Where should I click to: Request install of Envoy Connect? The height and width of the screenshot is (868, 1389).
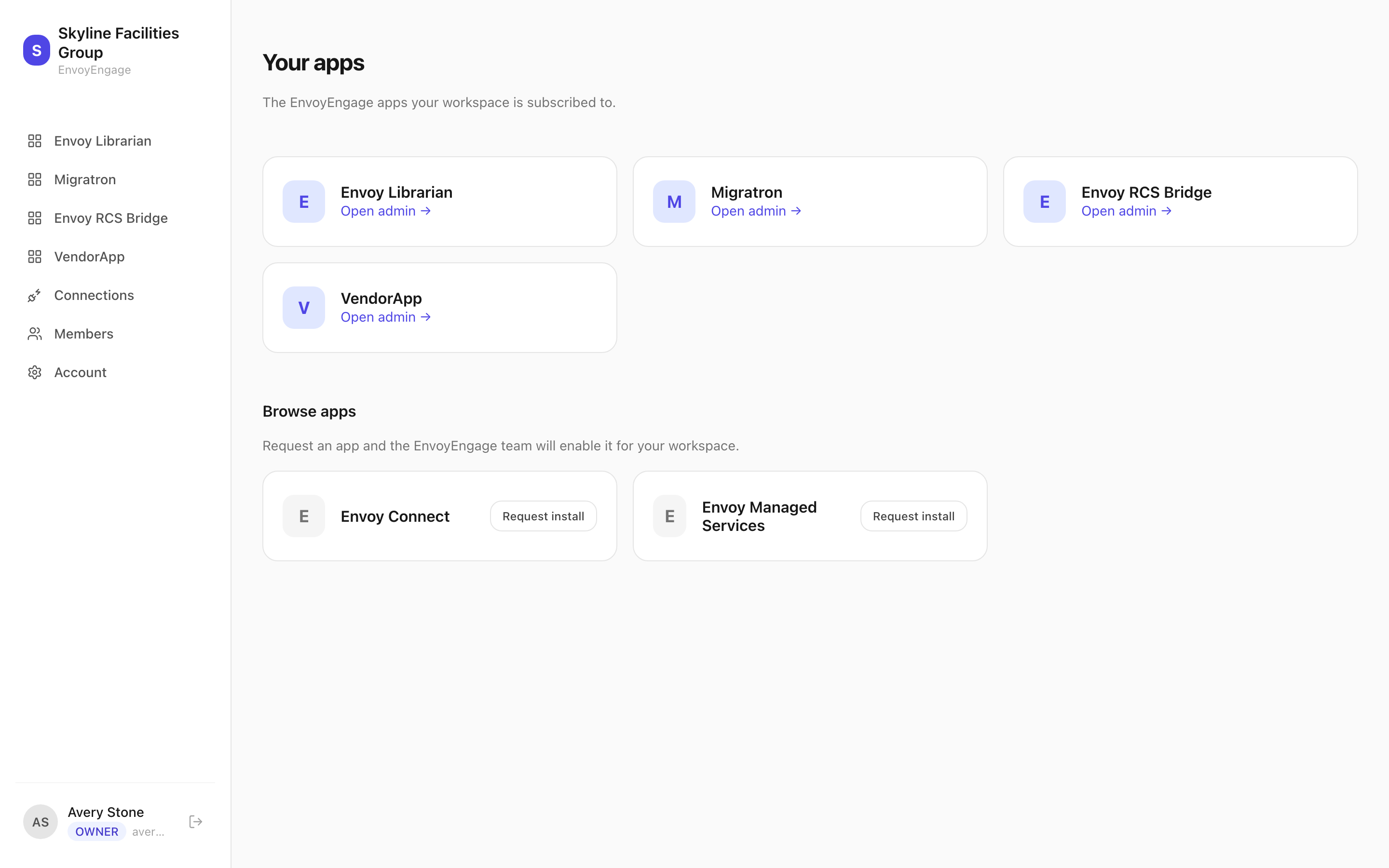point(543,516)
